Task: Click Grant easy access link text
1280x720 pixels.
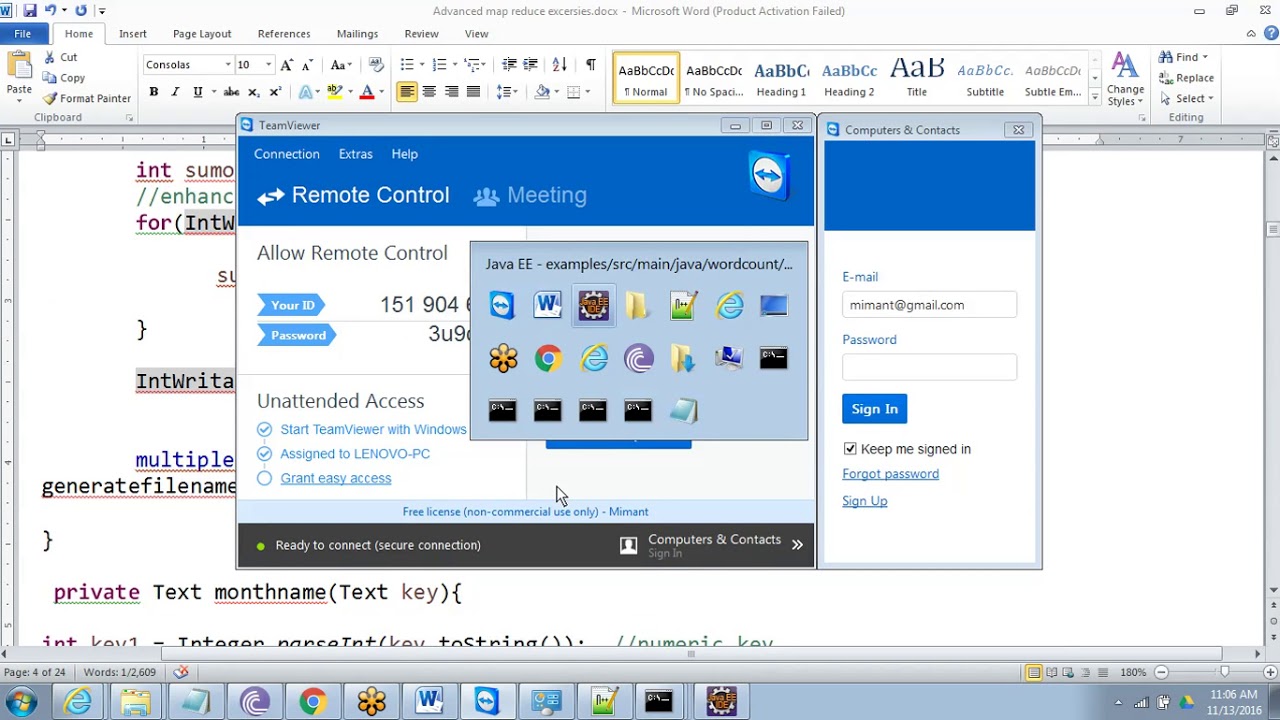Action: (x=336, y=478)
